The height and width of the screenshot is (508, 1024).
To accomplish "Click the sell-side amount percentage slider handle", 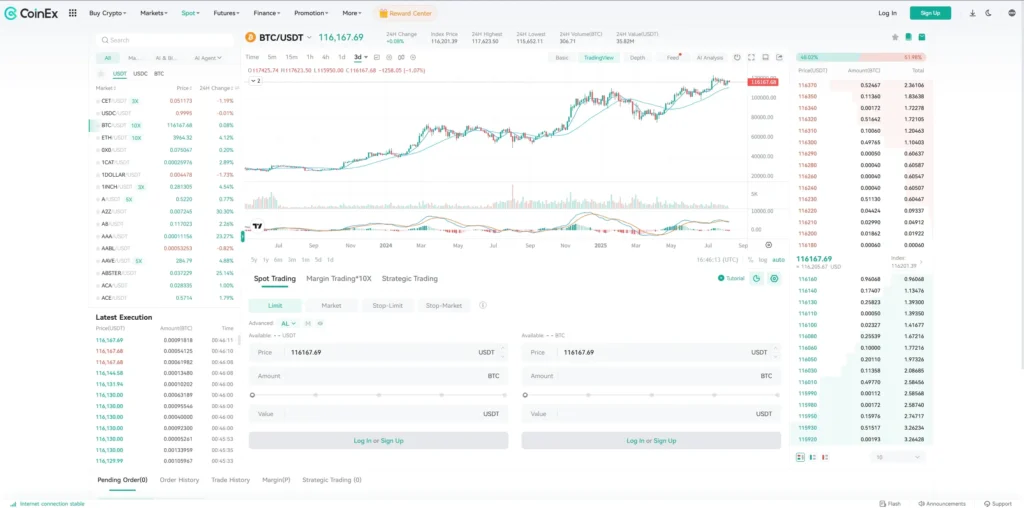I will 525,395.
